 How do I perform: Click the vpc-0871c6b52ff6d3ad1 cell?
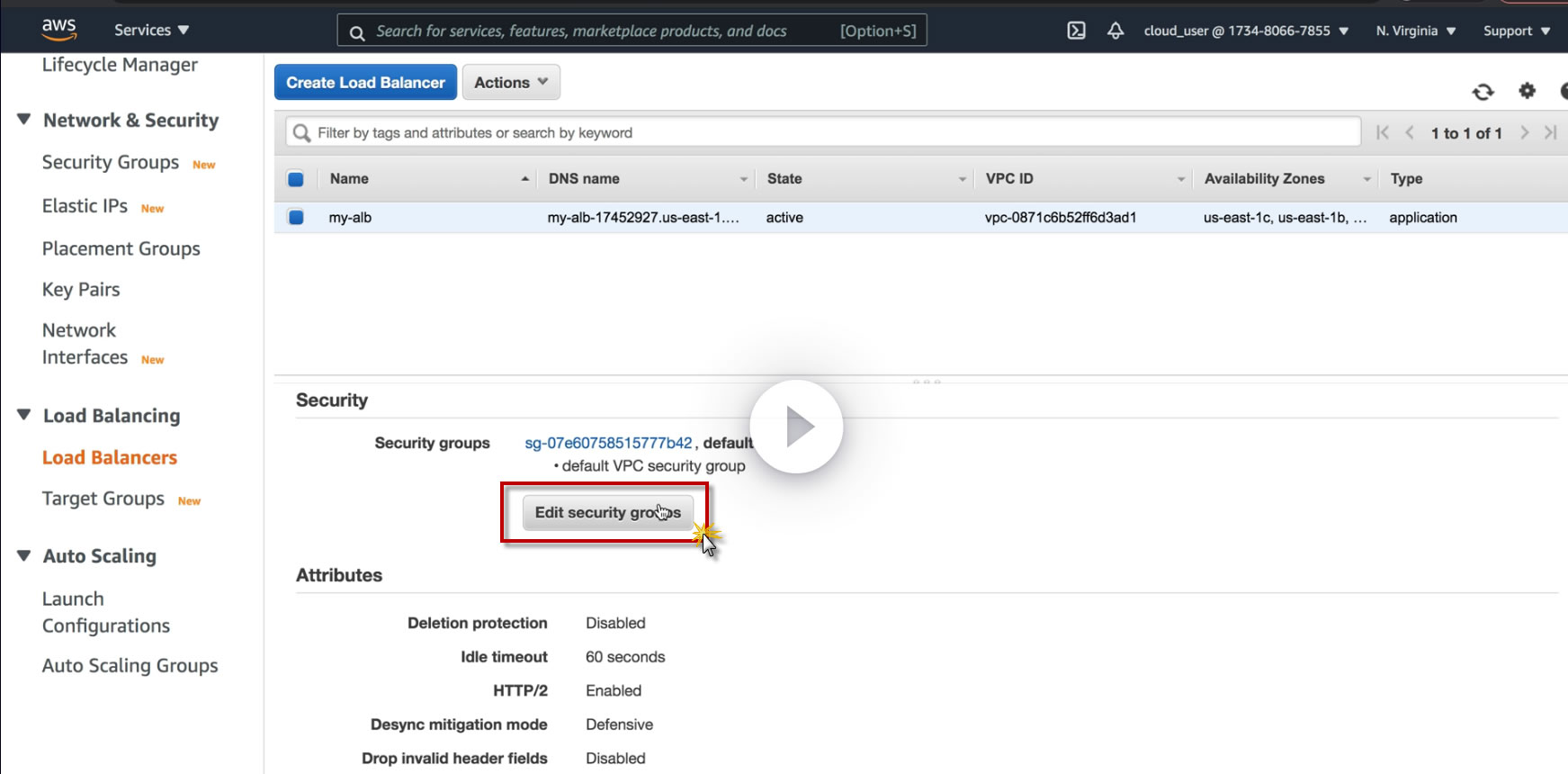tap(1061, 218)
